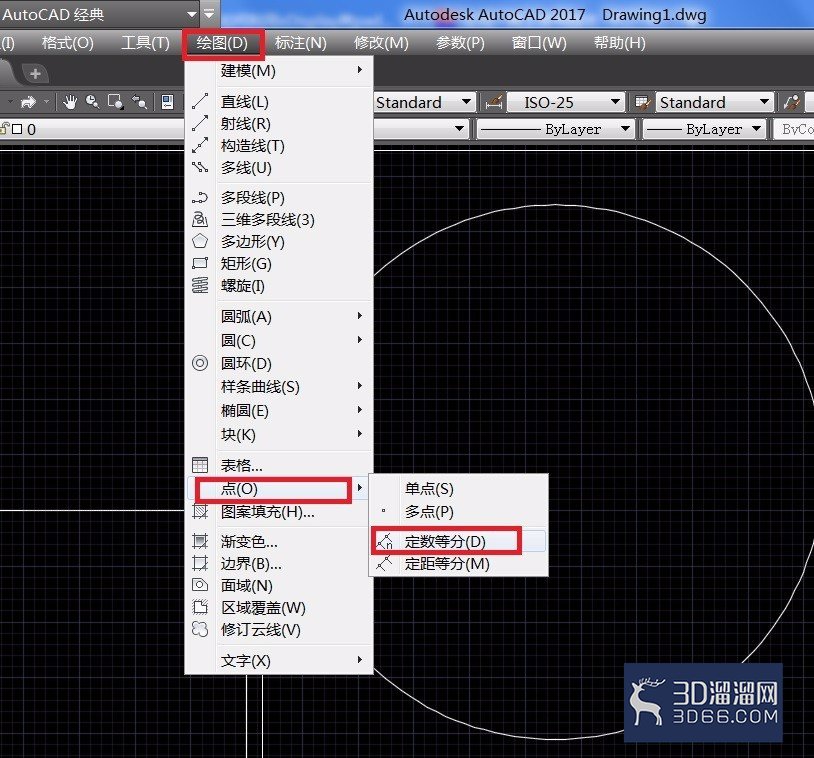The width and height of the screenshot is (814, 758).
Task: Open the Properties palette icon
Action: (167, 102)
